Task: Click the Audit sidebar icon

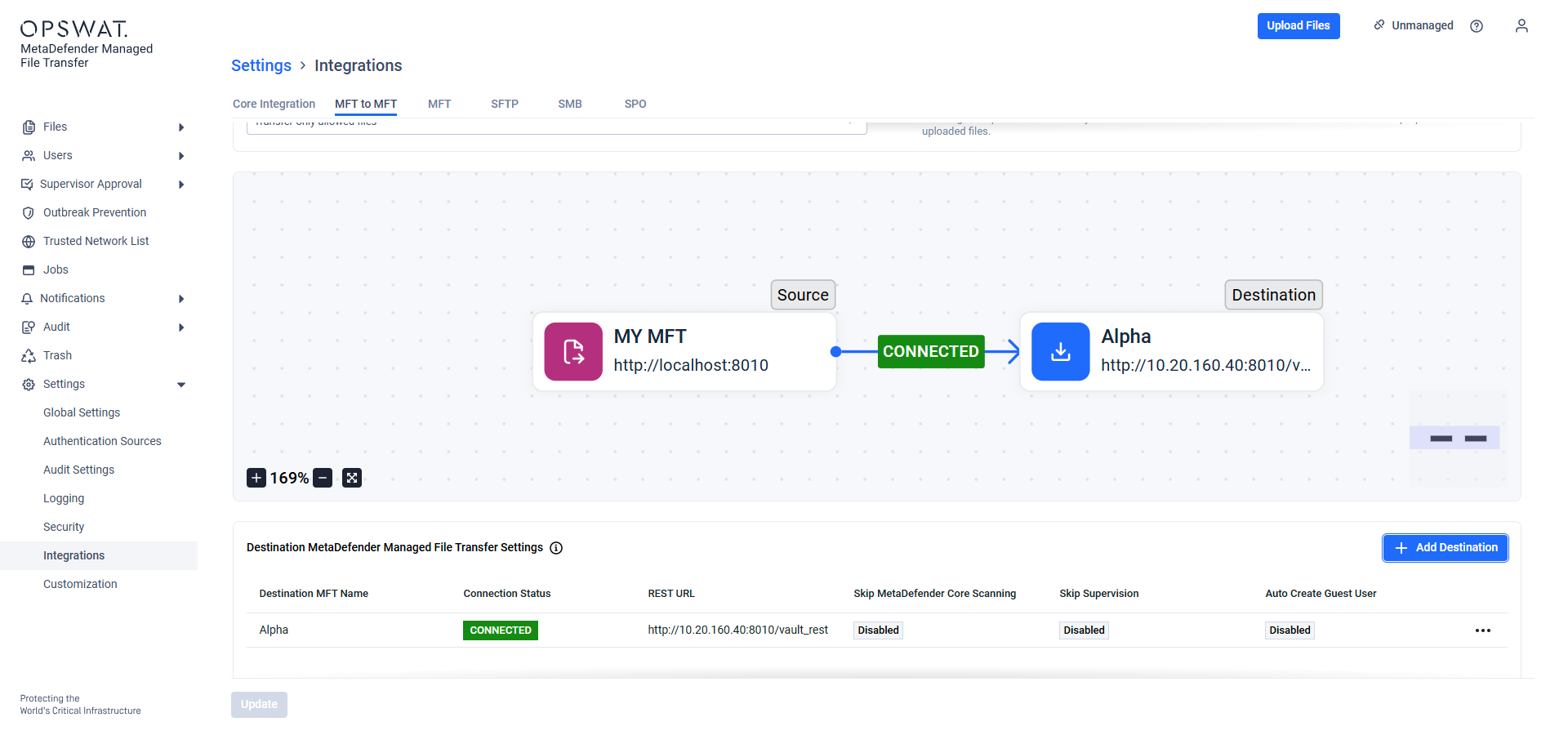Action: pos(29,327)
